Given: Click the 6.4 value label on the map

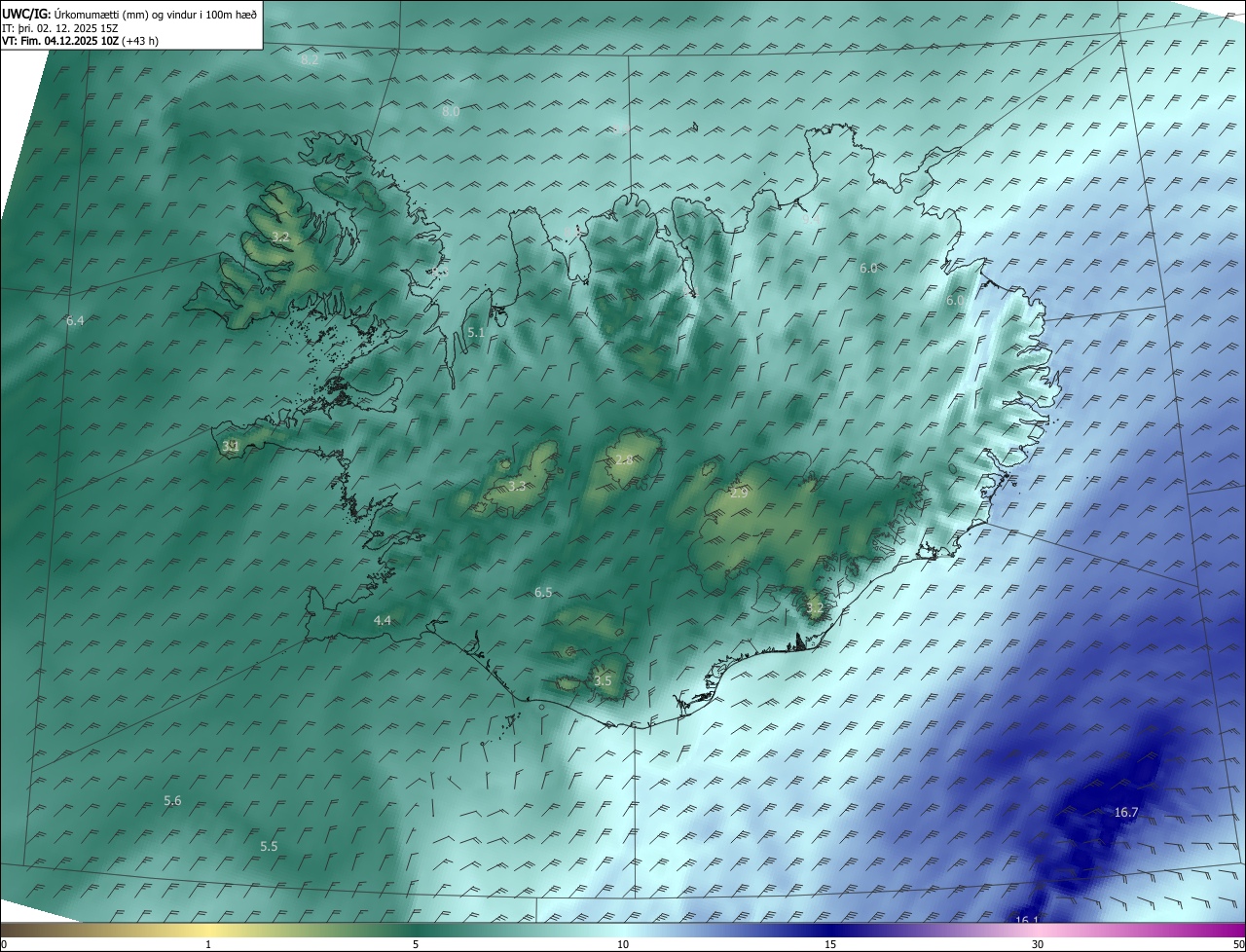Looking at the screenshot, I should [75, 320].
